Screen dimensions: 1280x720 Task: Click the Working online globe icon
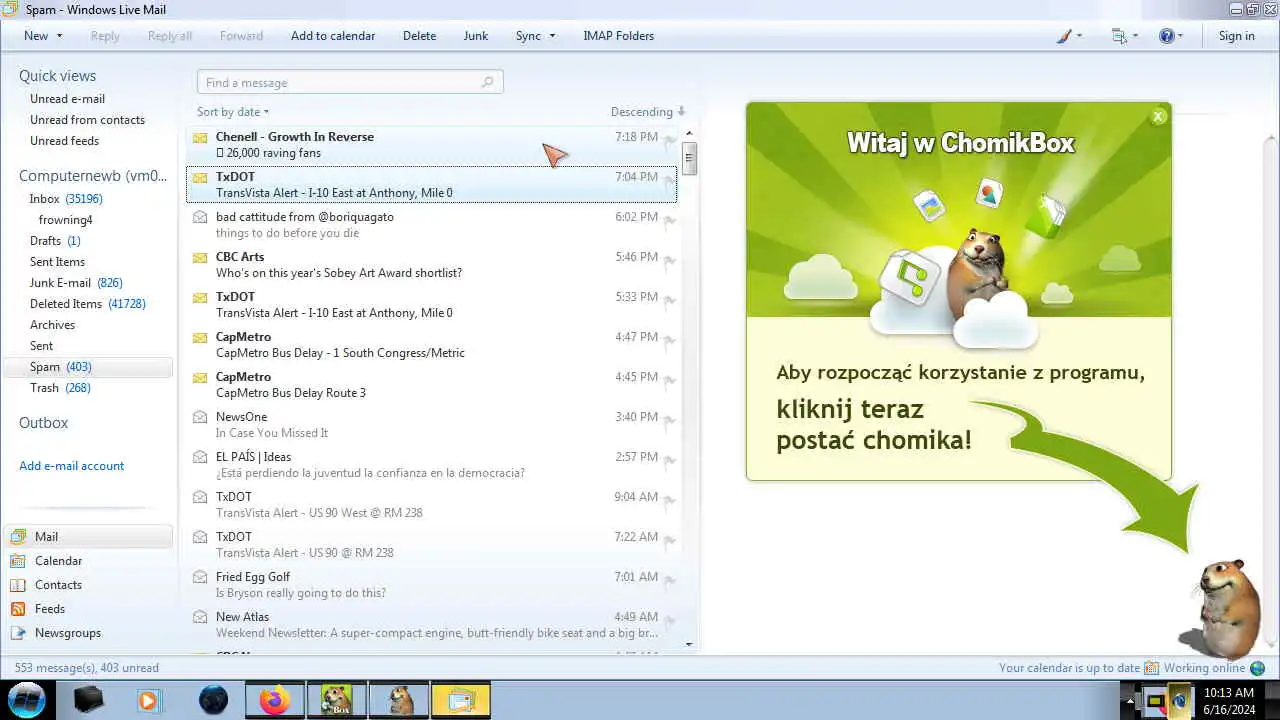click(x=1258, y=668)
